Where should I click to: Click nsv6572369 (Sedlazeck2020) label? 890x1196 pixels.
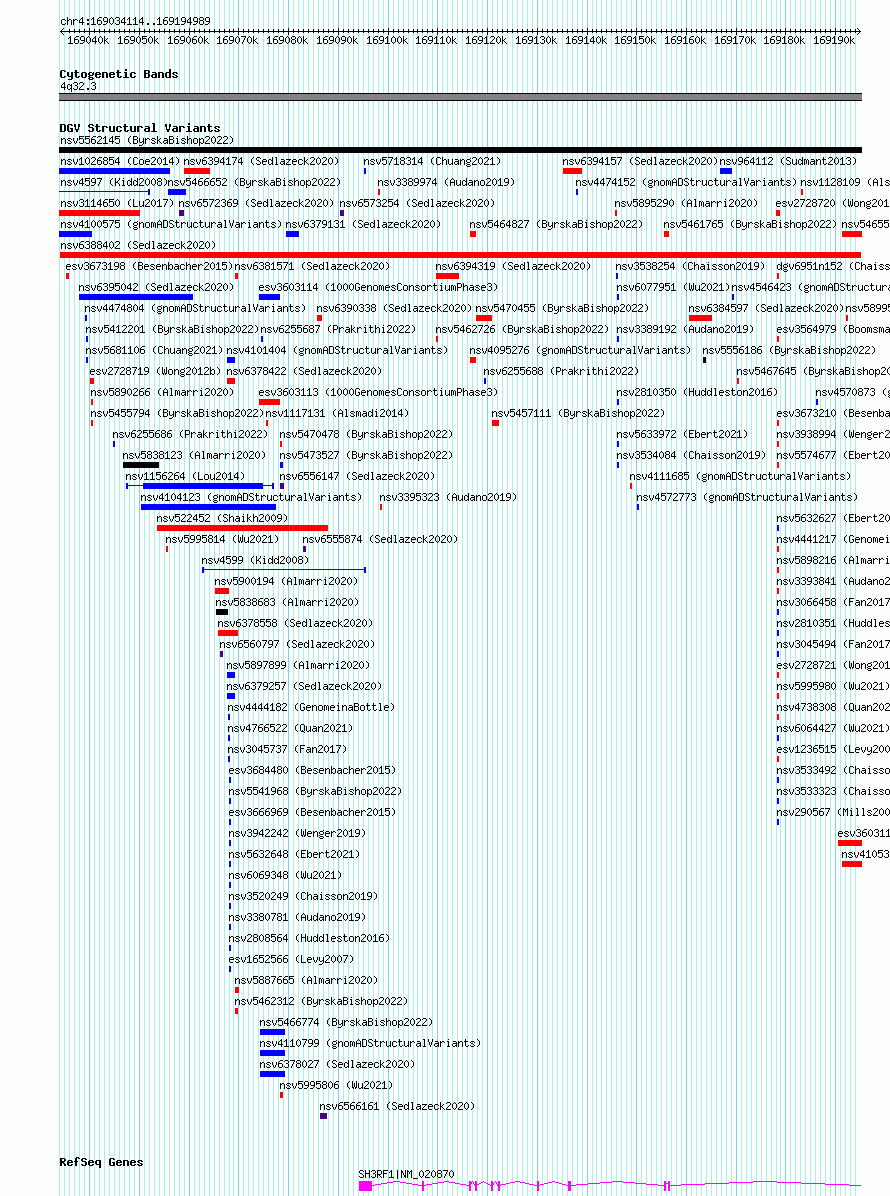(256, 204)
